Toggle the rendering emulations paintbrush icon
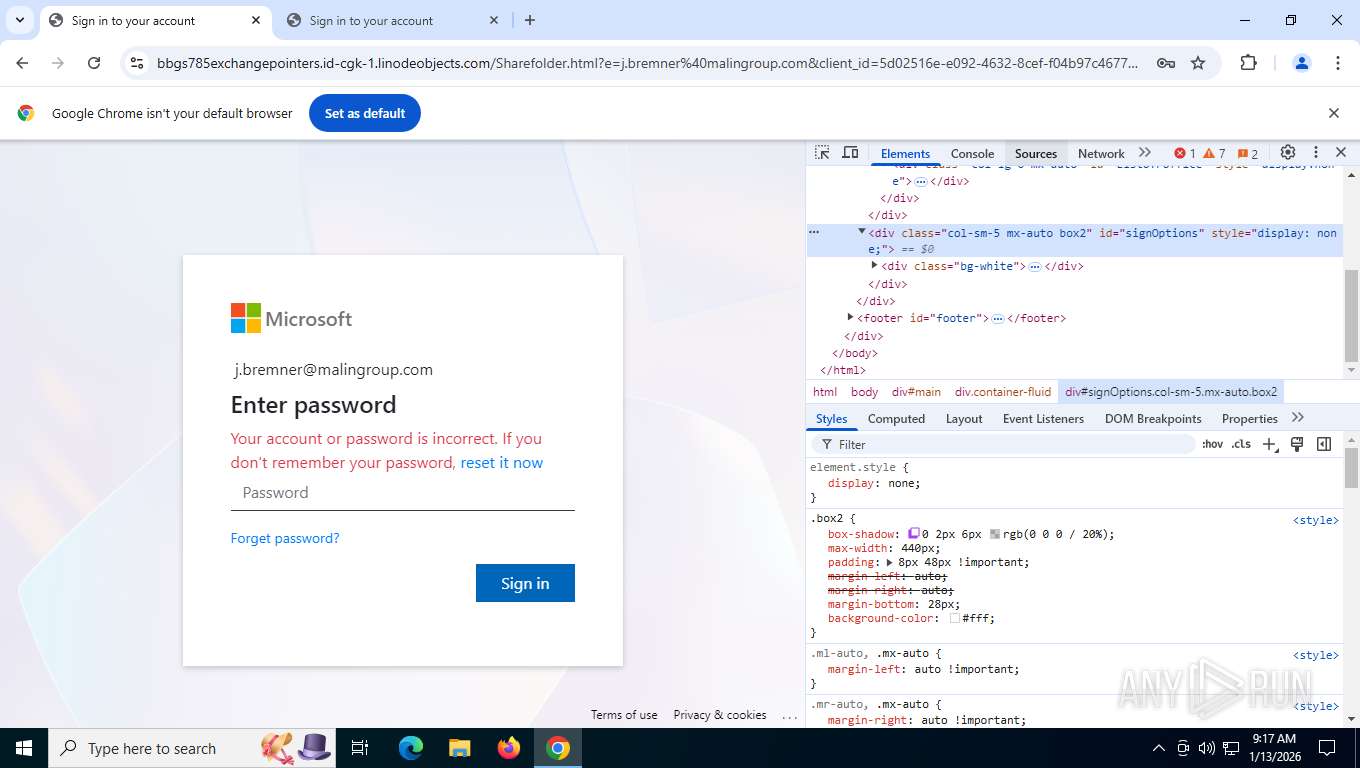Image resolution: width=1360 pixels, height=768 pixels. tap(1297, 444)
